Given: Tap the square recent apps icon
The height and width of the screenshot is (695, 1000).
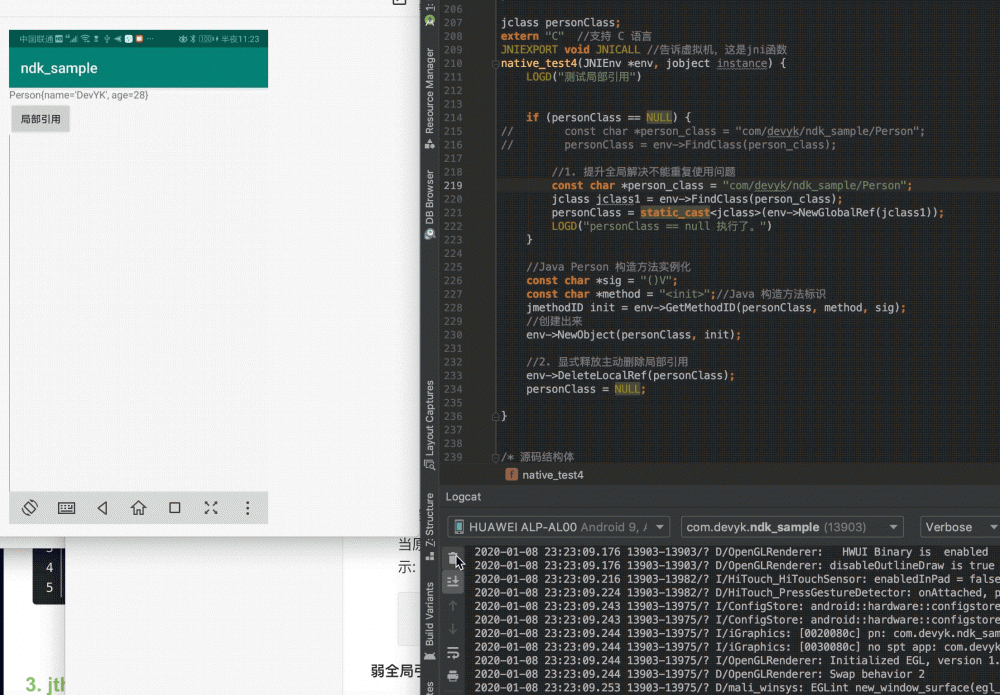Looking at the screenshot, I should tap(175, 508).
